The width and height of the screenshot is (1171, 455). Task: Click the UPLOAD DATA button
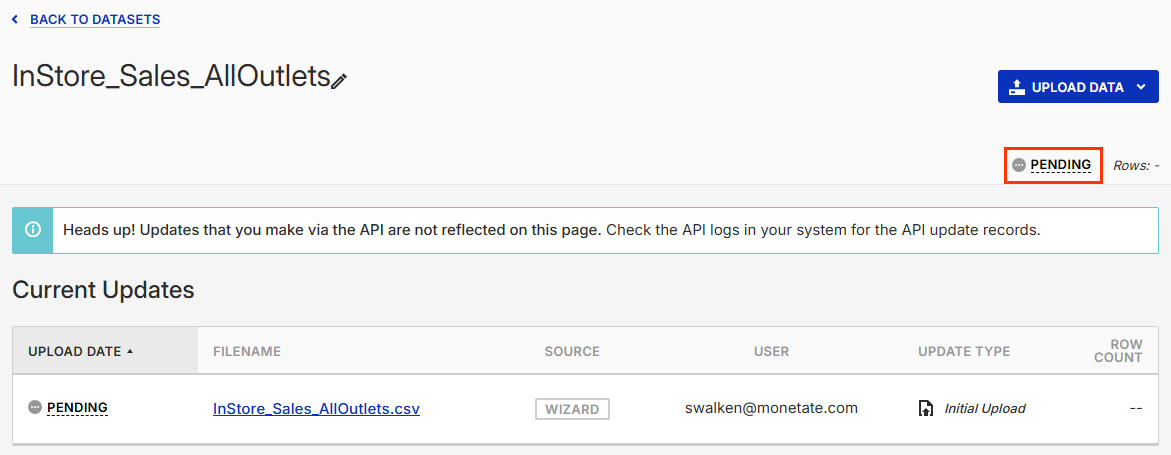[1077, 87]
